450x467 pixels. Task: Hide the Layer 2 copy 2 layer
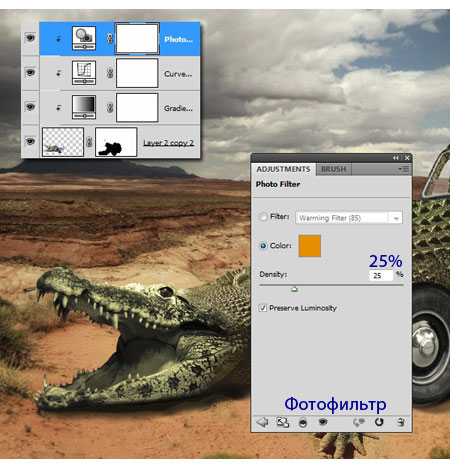[30, 141]
